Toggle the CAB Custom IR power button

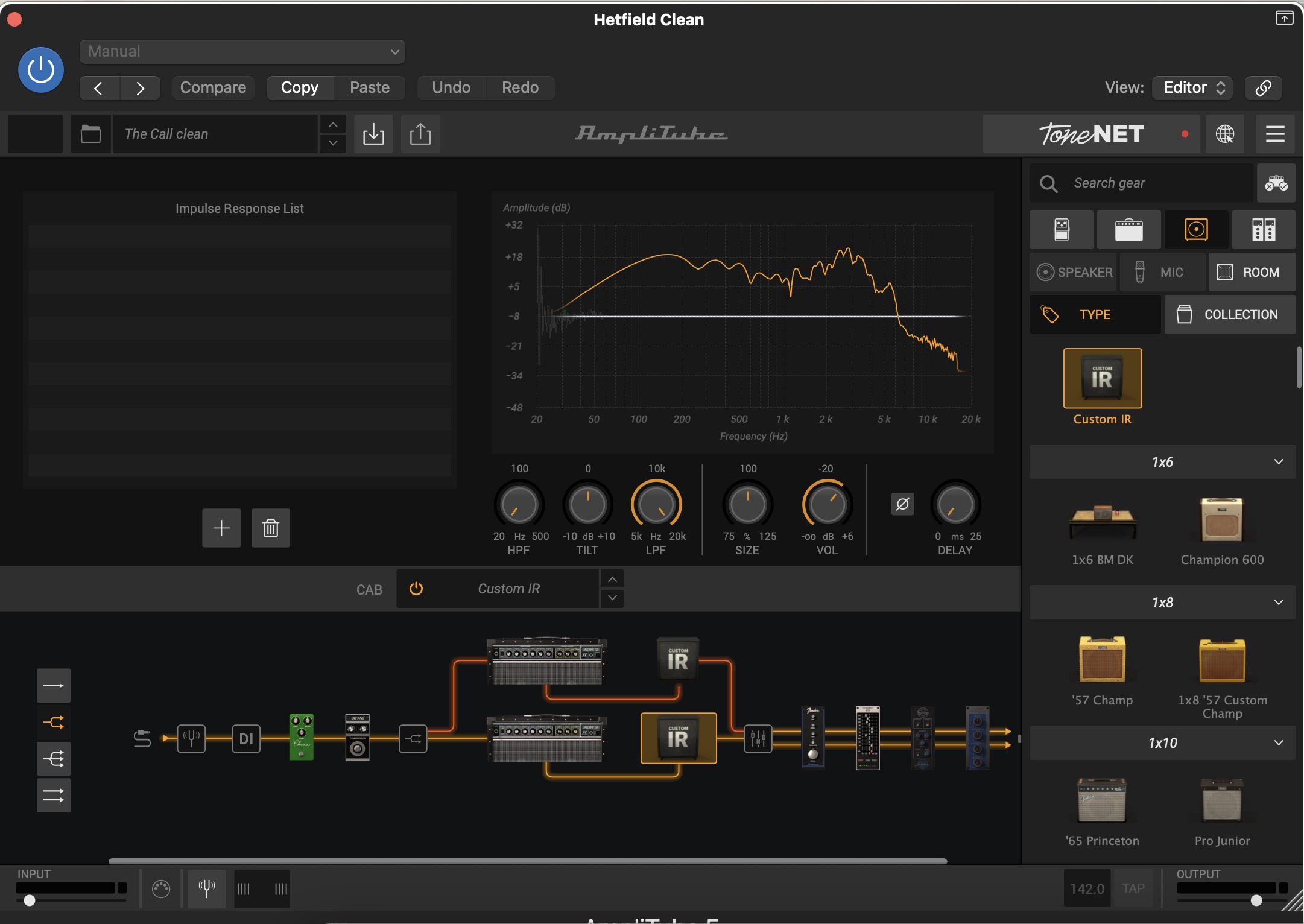(x=416, y=589)
